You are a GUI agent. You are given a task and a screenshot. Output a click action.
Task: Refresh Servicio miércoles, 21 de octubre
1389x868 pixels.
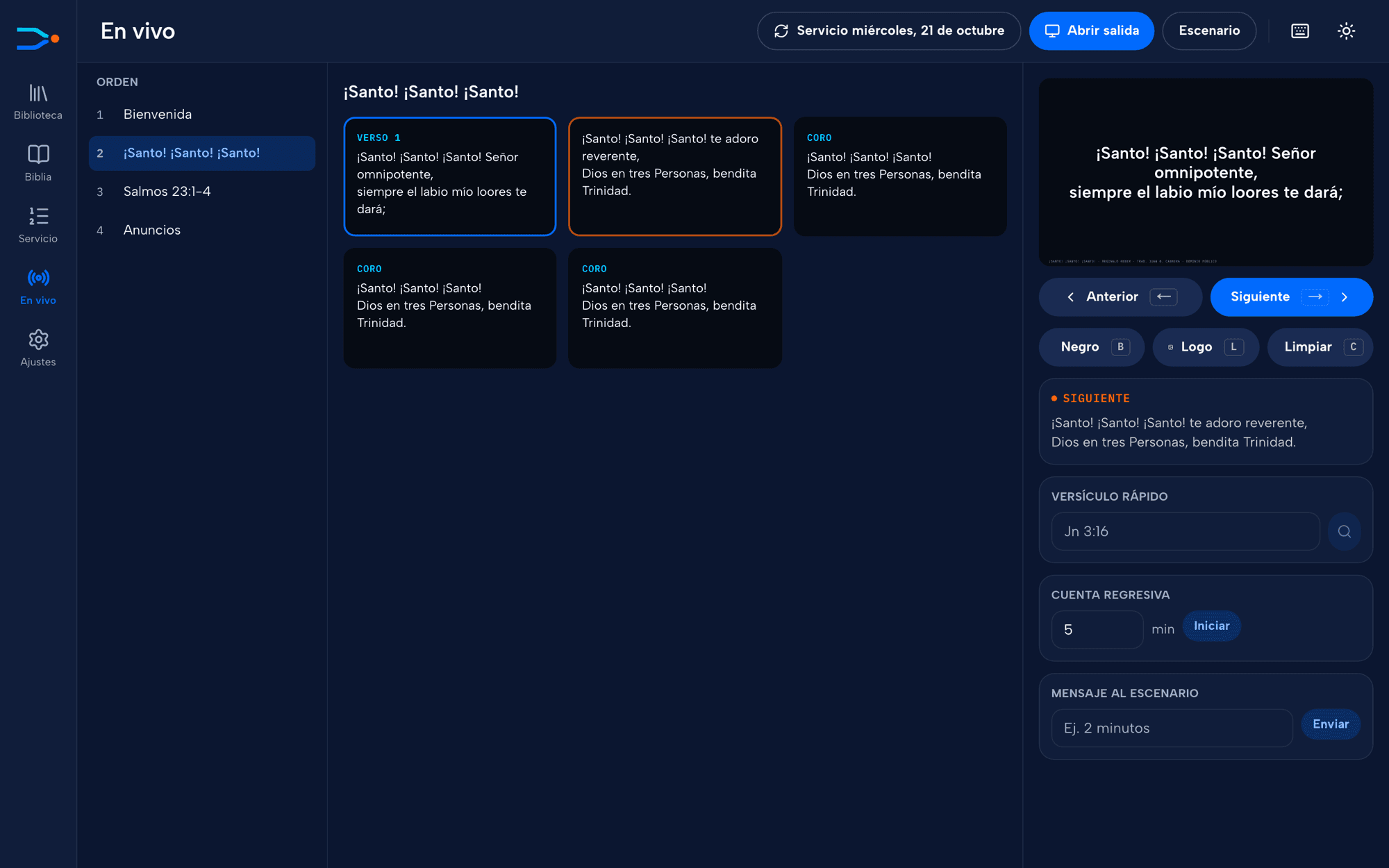[x=889, y=31]
